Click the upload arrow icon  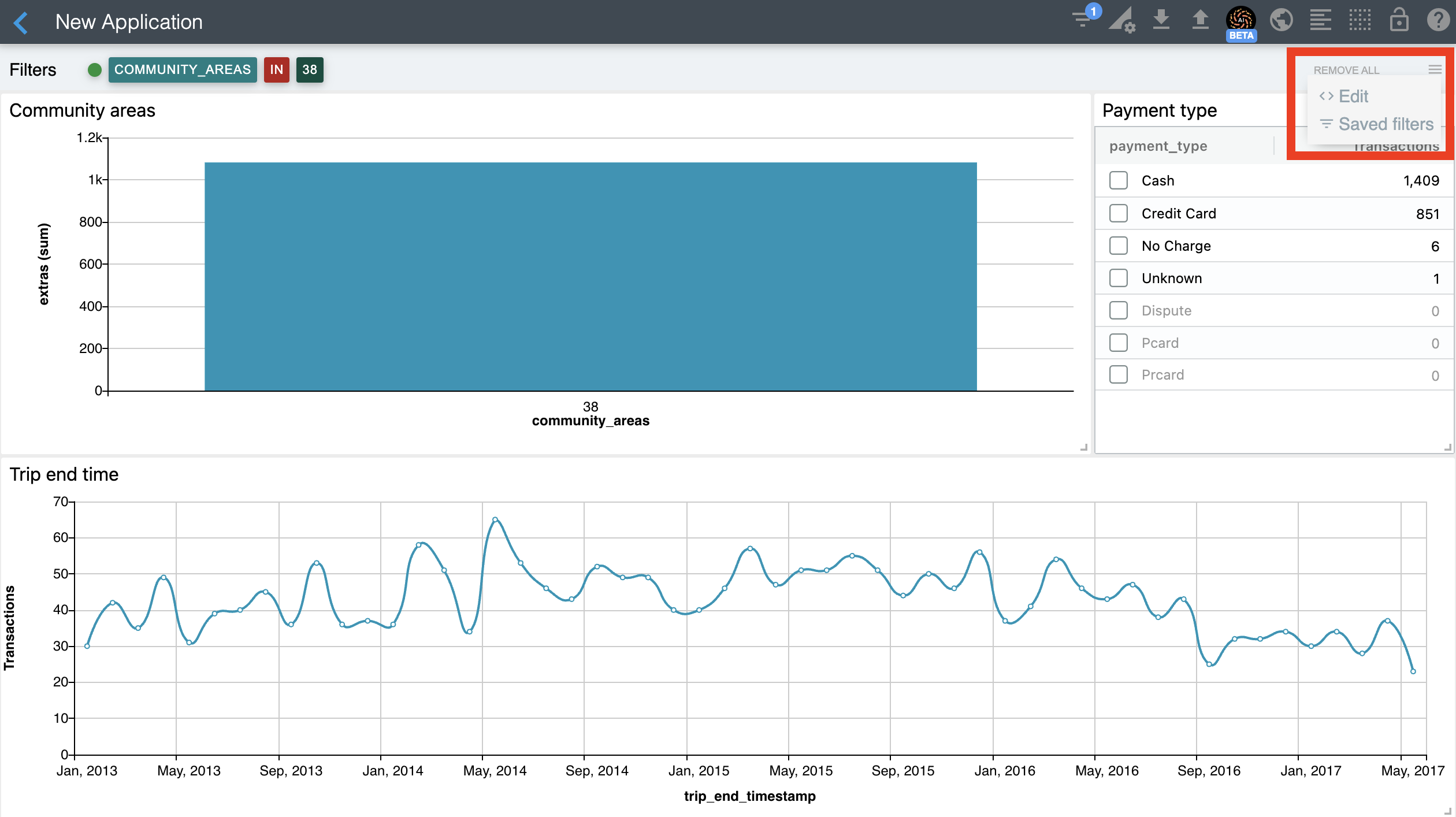[x=1200, y=20]
